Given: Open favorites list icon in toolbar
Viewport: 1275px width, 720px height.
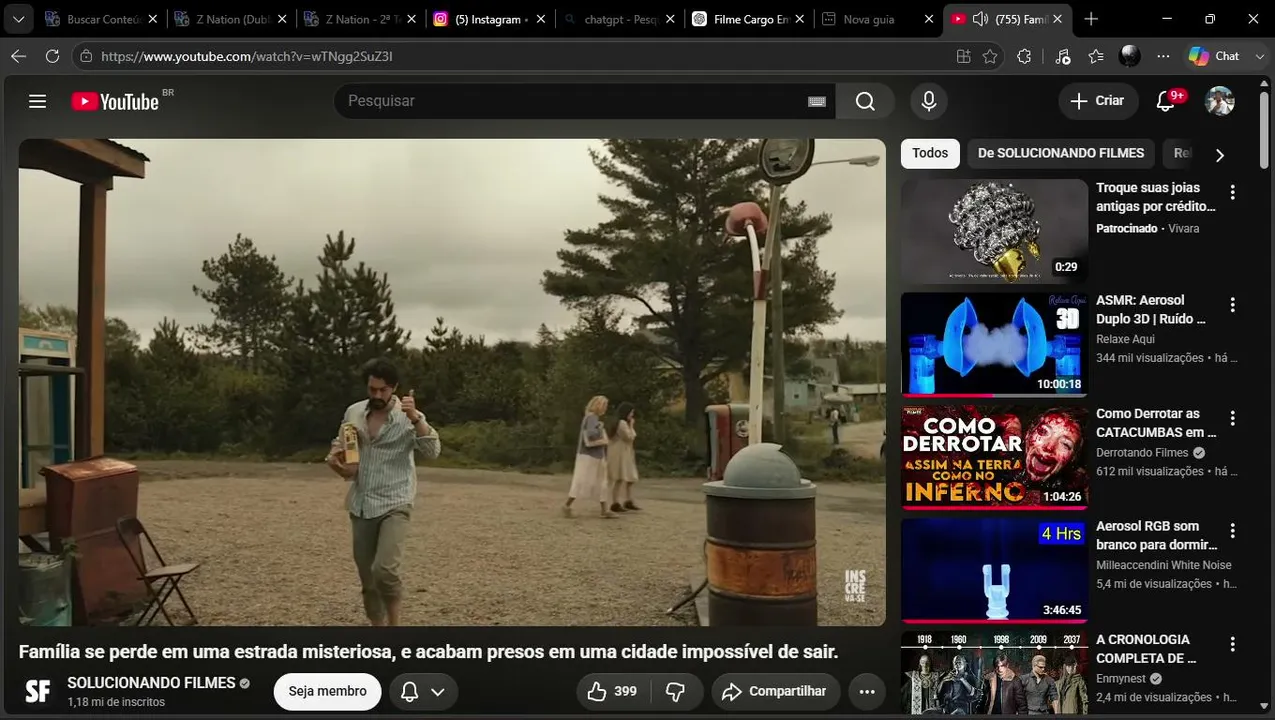Looking at the screenshot, I should (x=1096, y=56).
